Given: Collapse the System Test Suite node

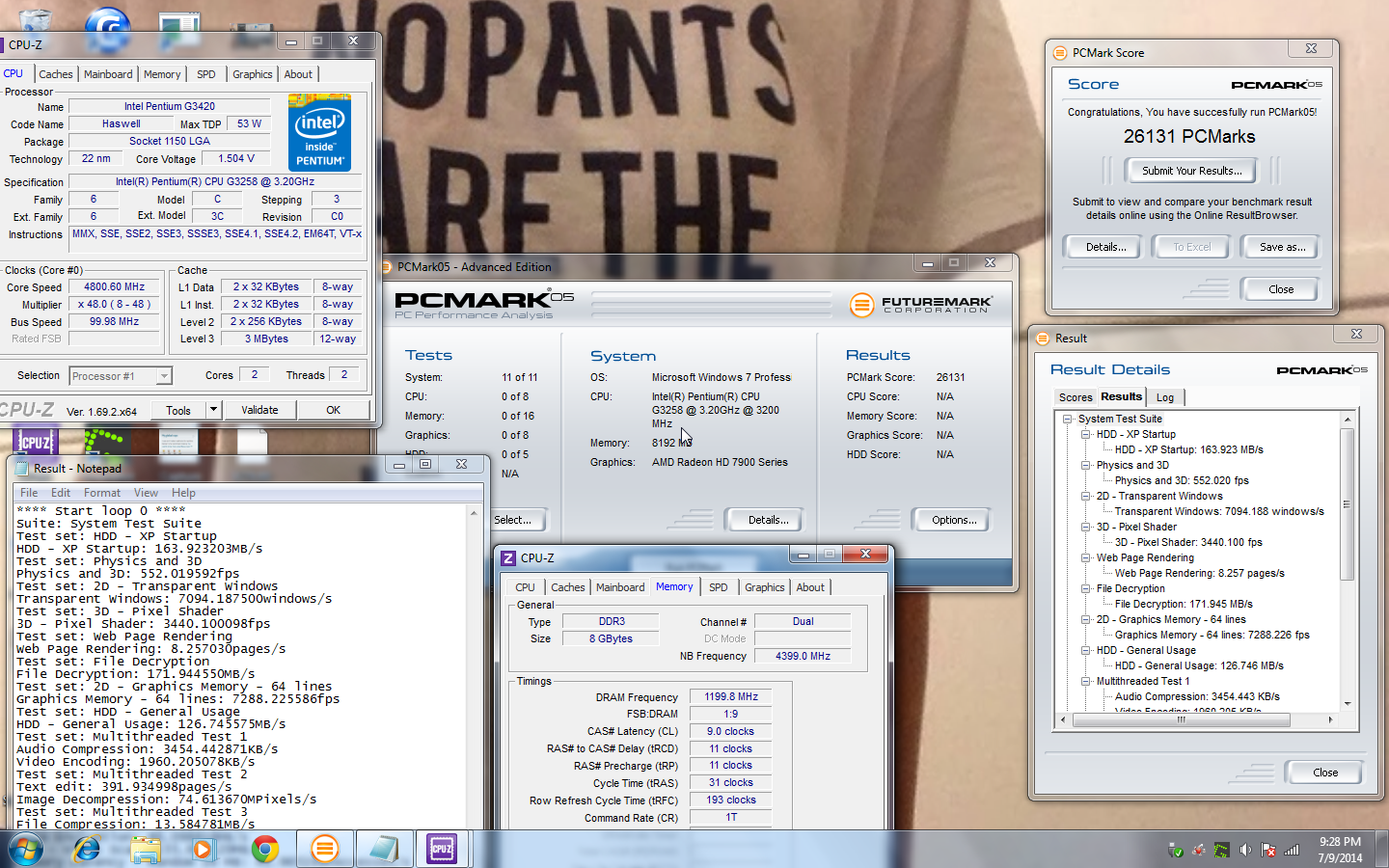Looking at the screenshot, I should coord(1068,419).
